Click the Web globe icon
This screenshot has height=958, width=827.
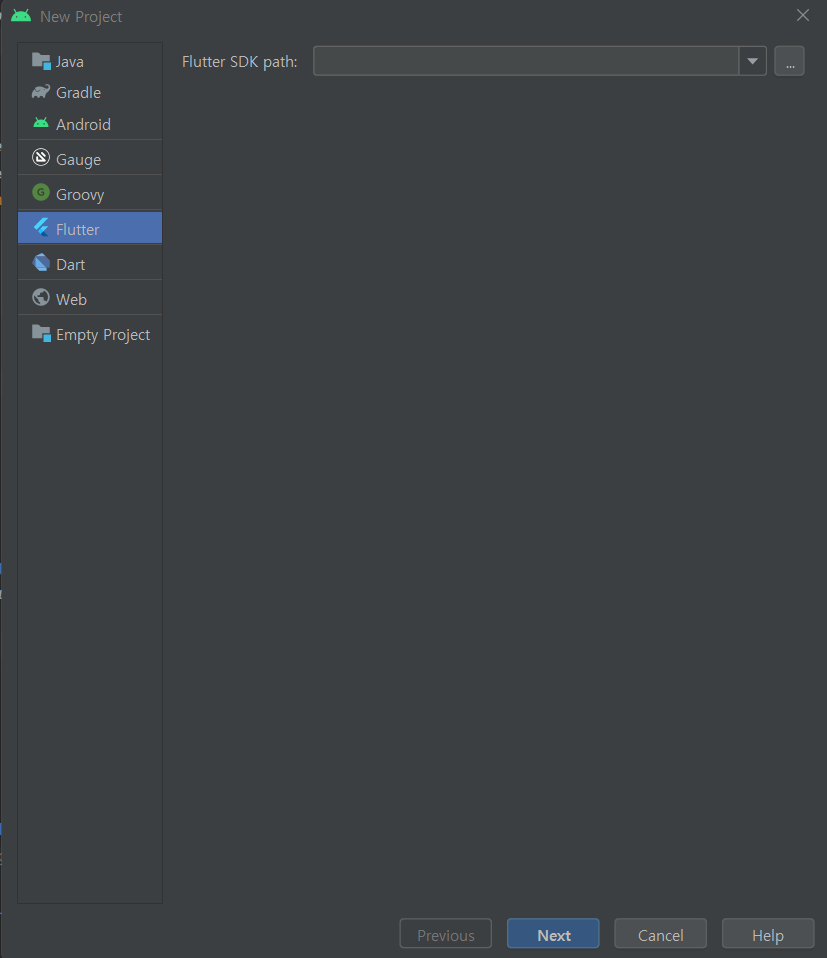(41, 298)
